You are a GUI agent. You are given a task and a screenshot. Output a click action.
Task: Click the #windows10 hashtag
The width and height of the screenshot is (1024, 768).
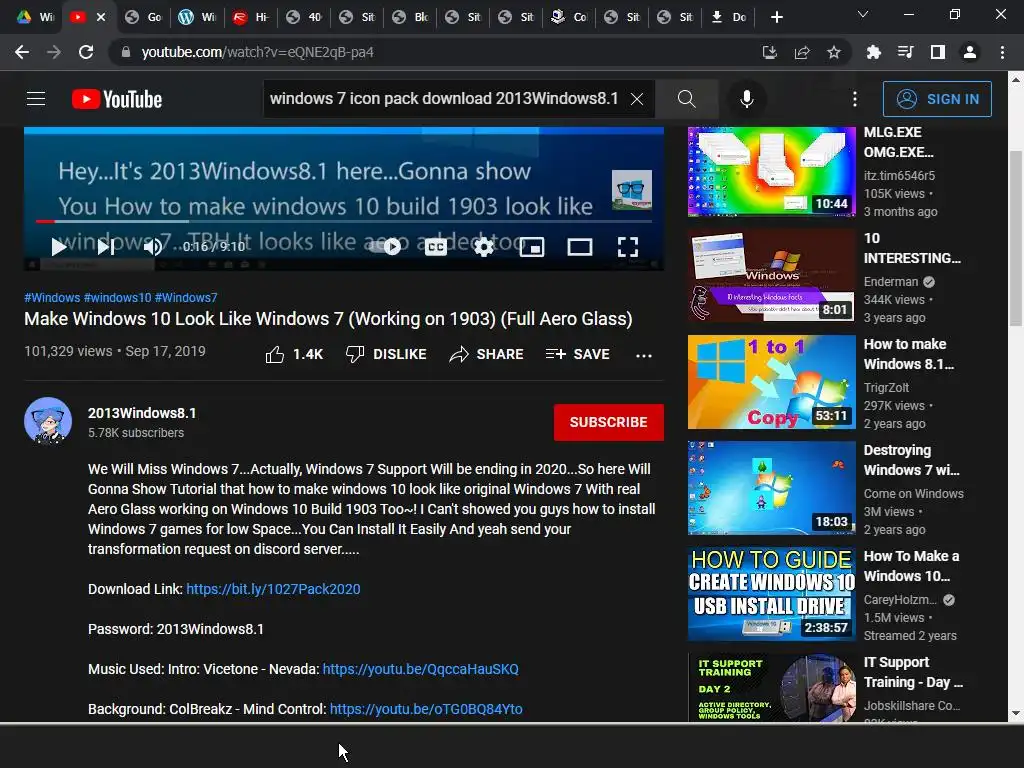click(x=118, y=298)
